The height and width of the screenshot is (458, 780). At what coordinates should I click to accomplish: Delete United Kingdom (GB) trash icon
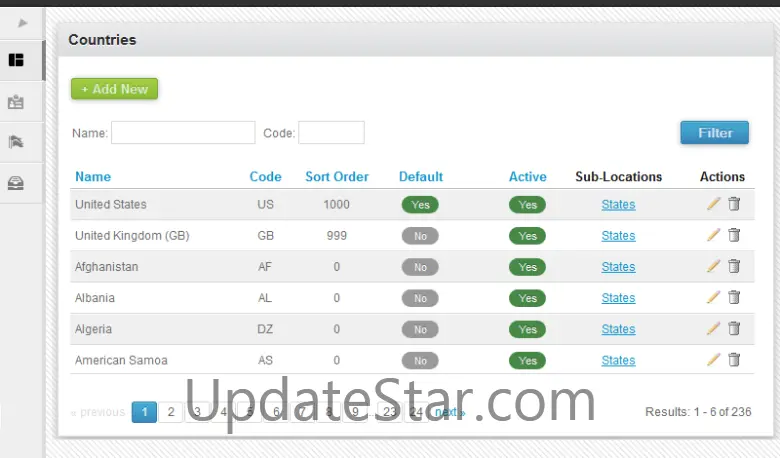(734, 235)
